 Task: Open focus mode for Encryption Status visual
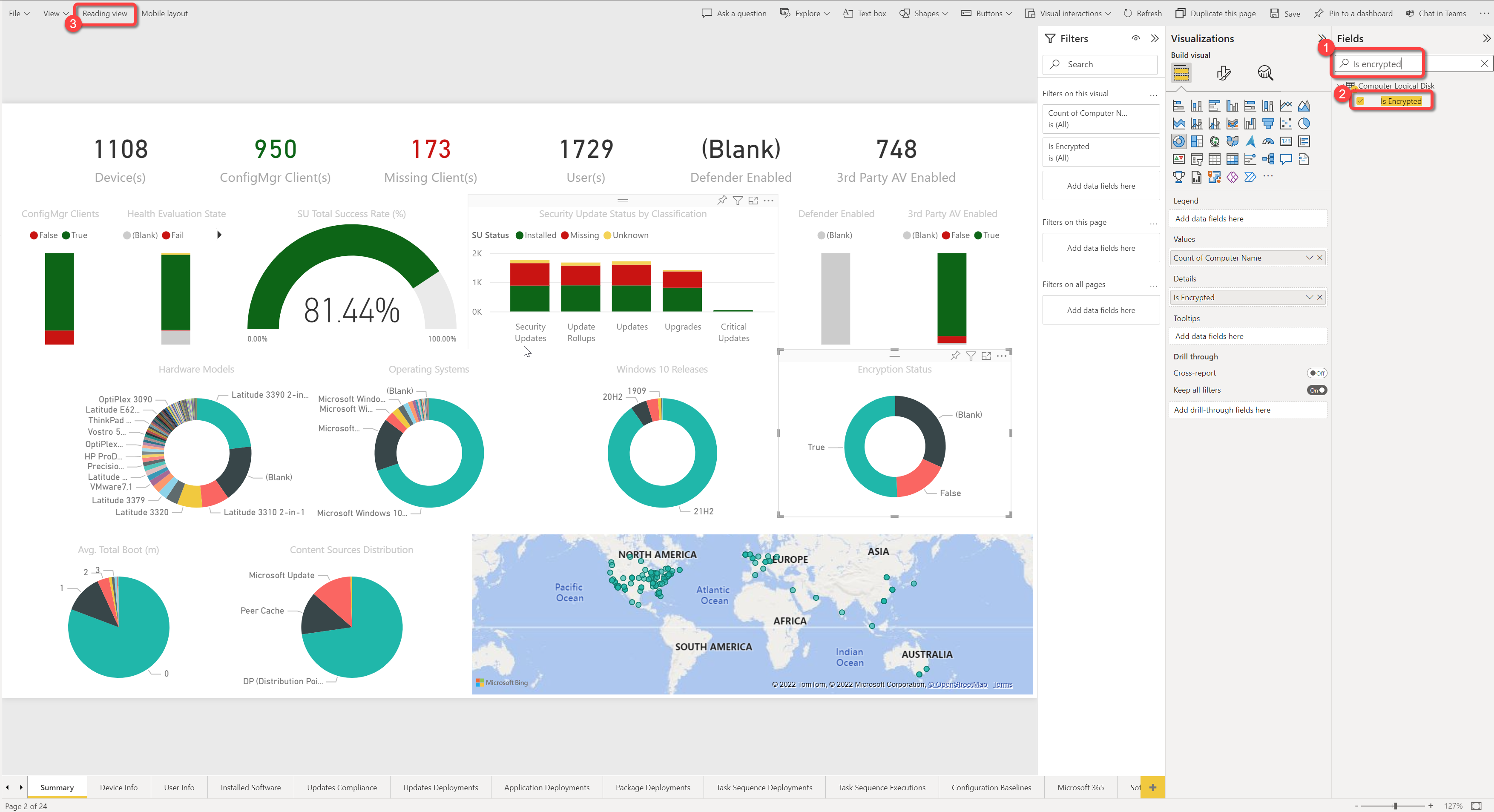986,356
